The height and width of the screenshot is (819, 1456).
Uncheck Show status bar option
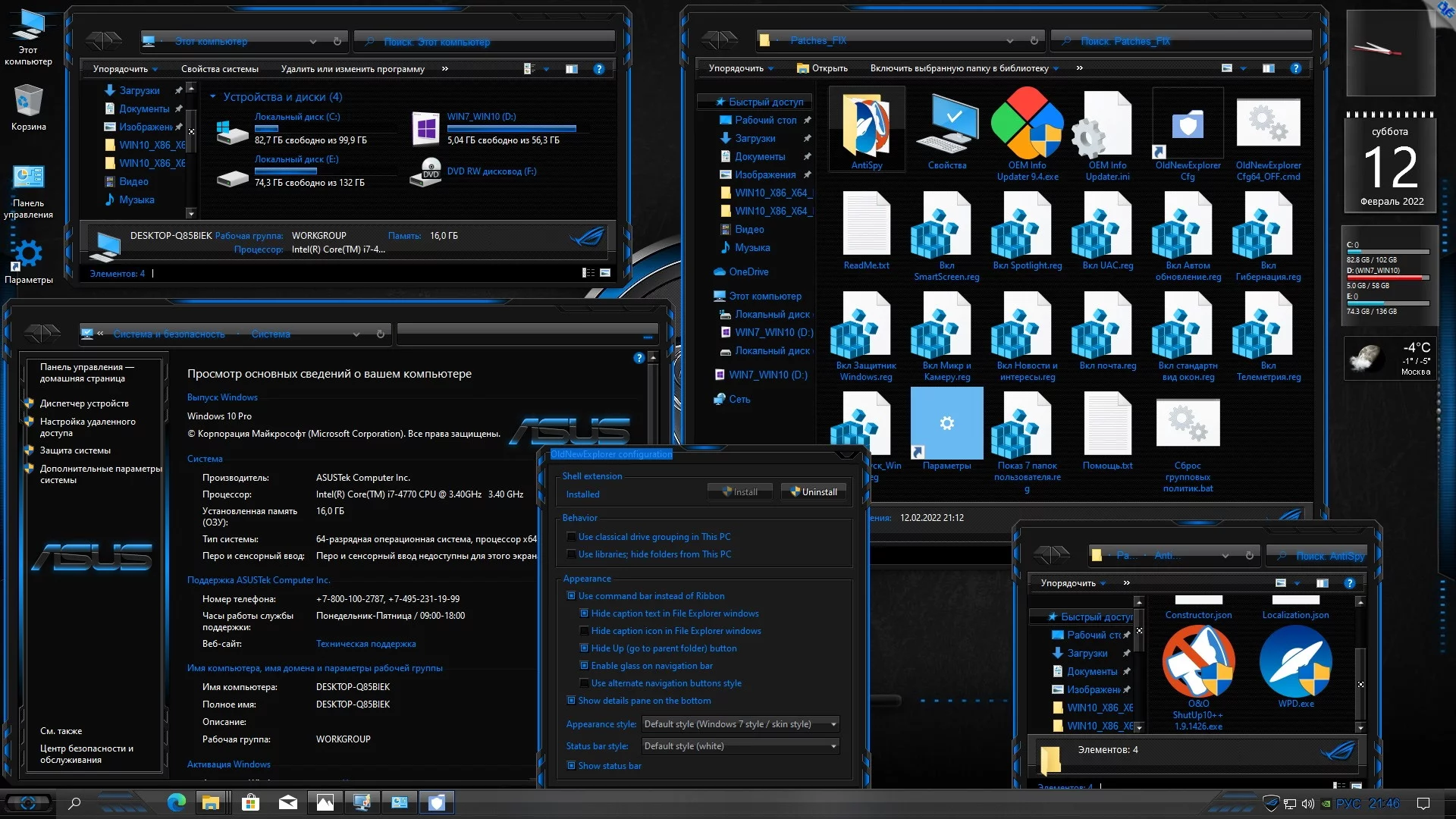572,766
